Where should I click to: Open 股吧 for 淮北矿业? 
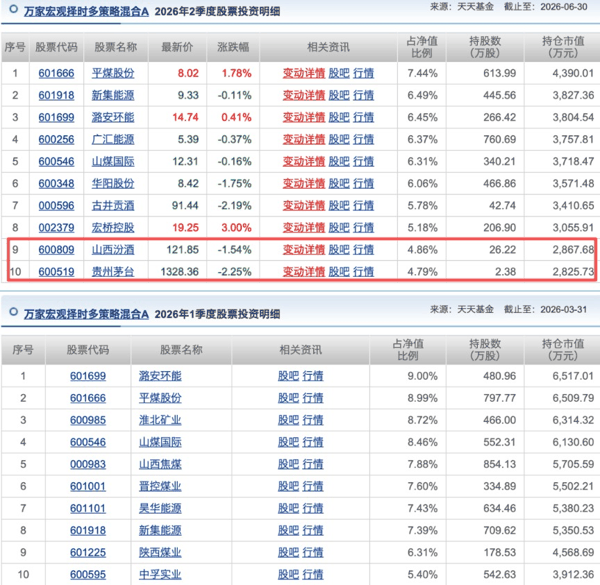click(x=288, y=420)
